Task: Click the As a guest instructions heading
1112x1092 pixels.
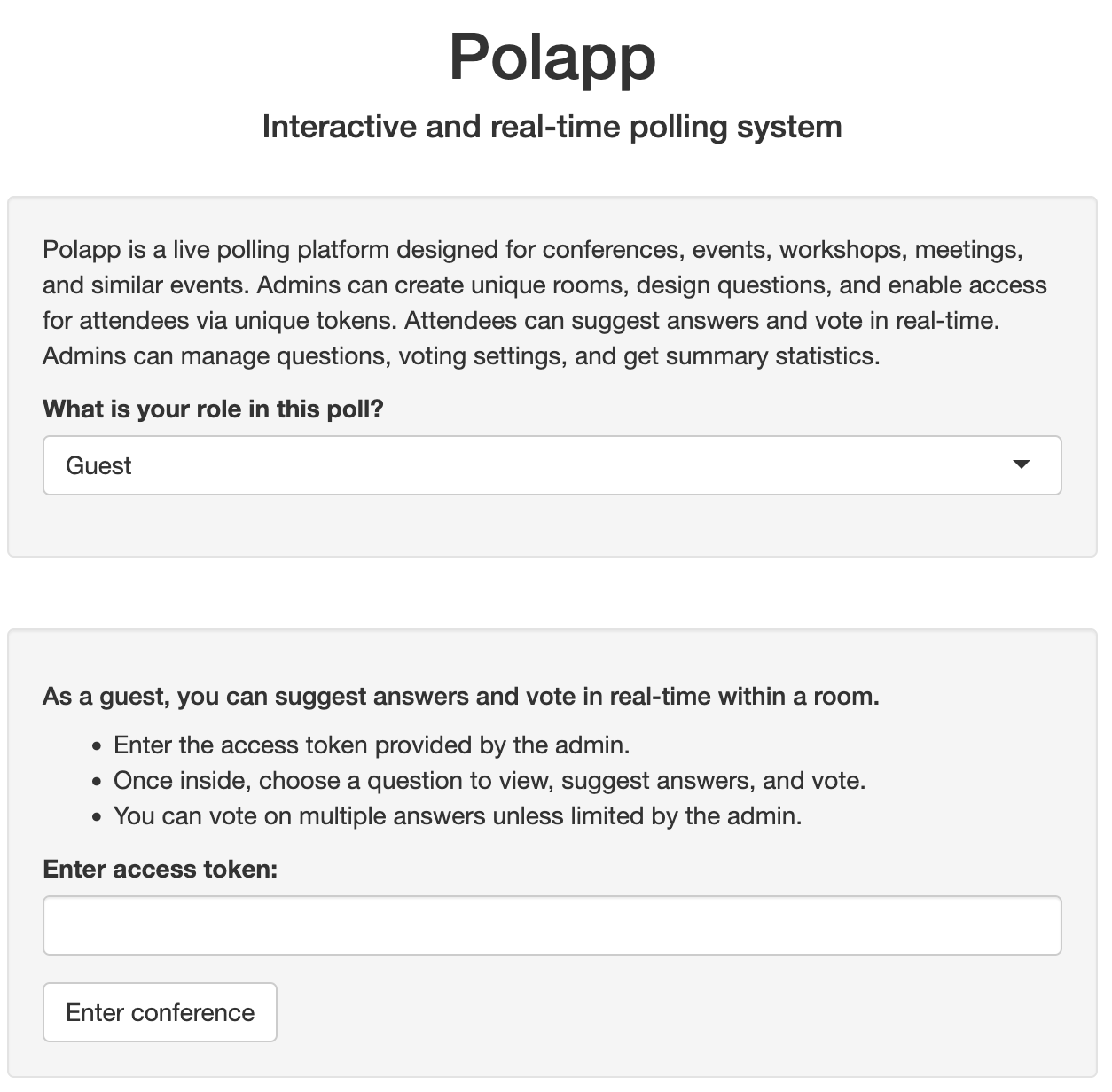Action: (461, 697)
